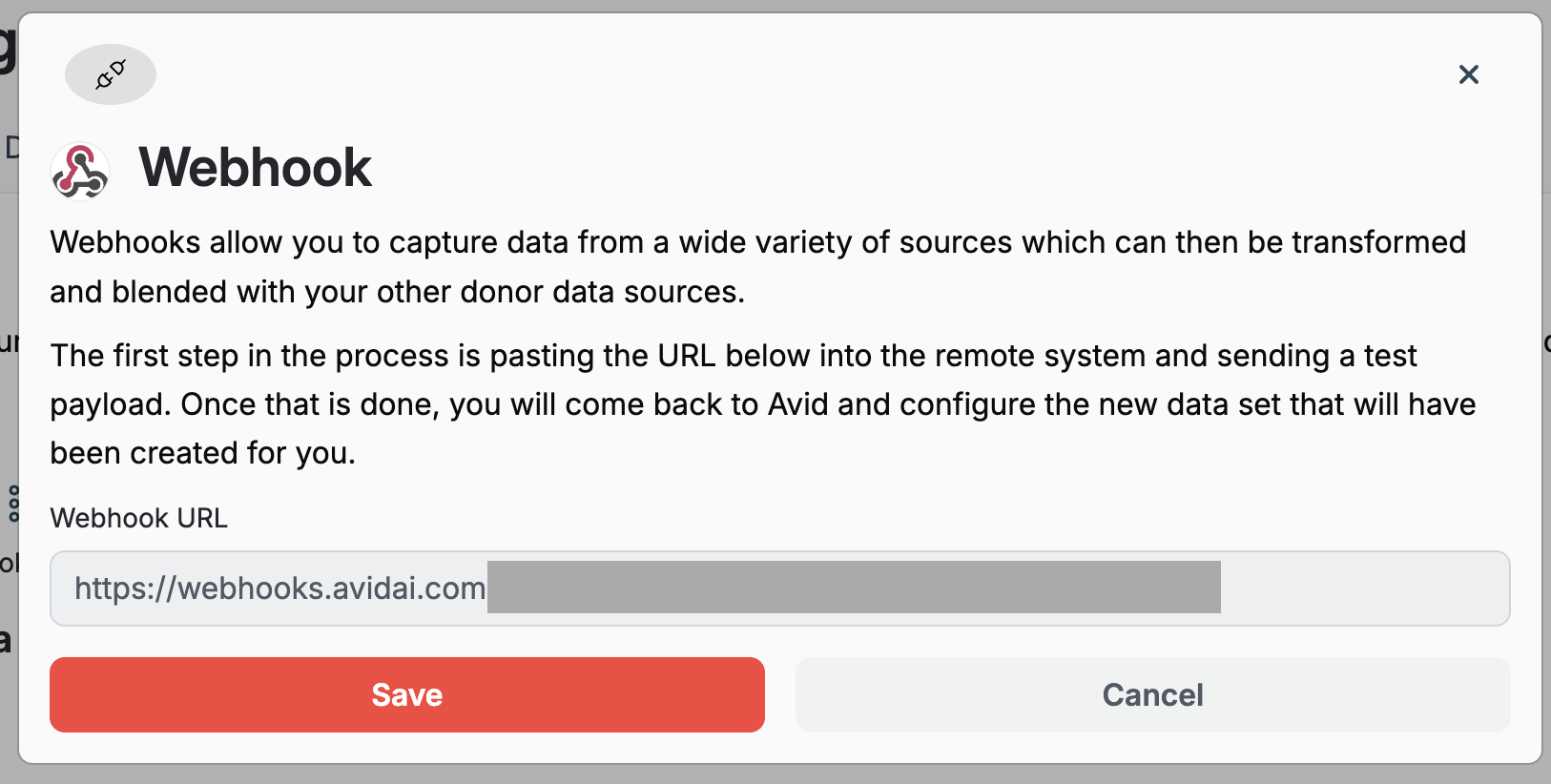Click the vertical dots handle behind dialog
The height and width of the screenshot is (784, 1551).
pos(13,504)
